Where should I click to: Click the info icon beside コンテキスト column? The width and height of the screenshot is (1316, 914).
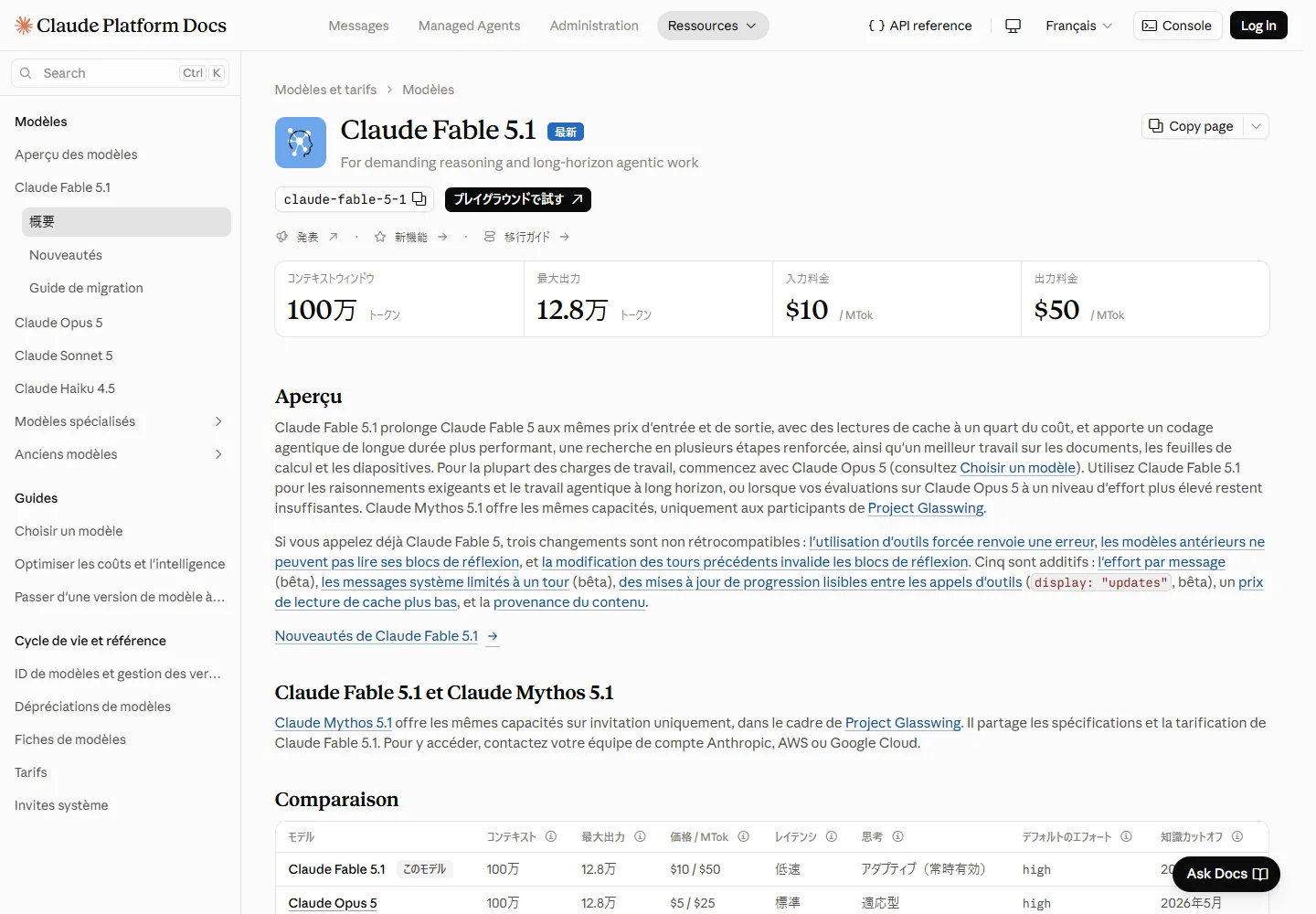(551, 836)
